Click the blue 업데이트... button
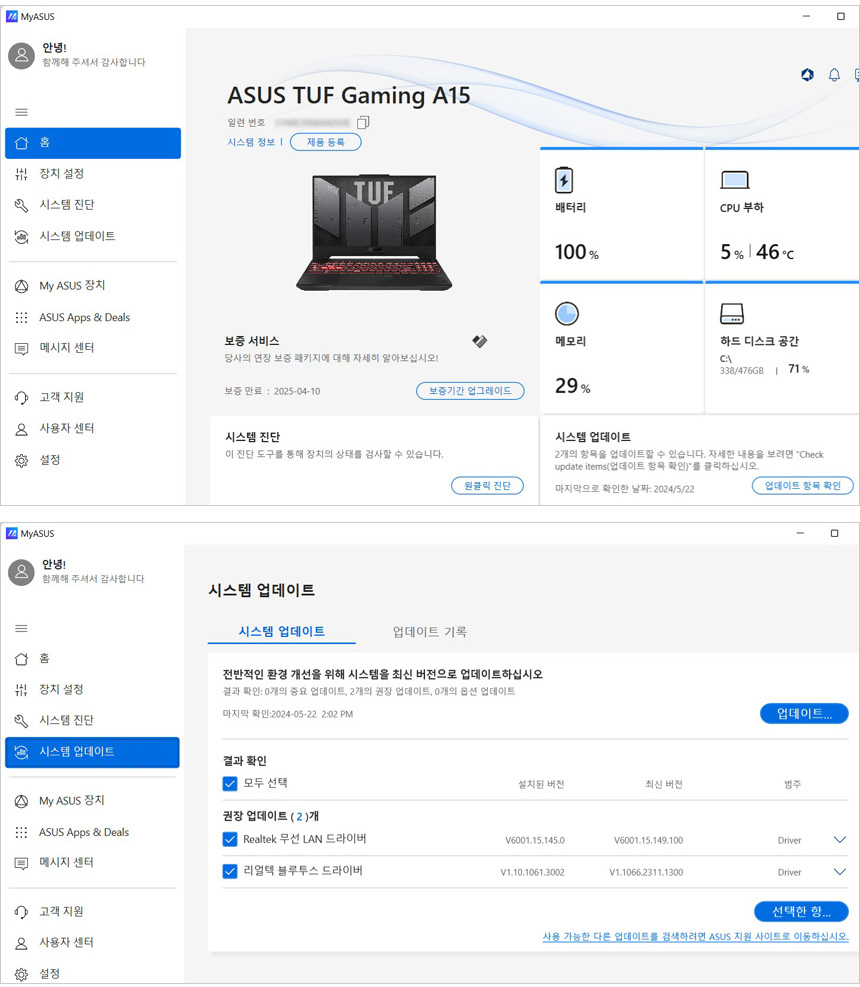Image resolution: width=860 pixels, height=987 pixels. click(x=804, y=714)
